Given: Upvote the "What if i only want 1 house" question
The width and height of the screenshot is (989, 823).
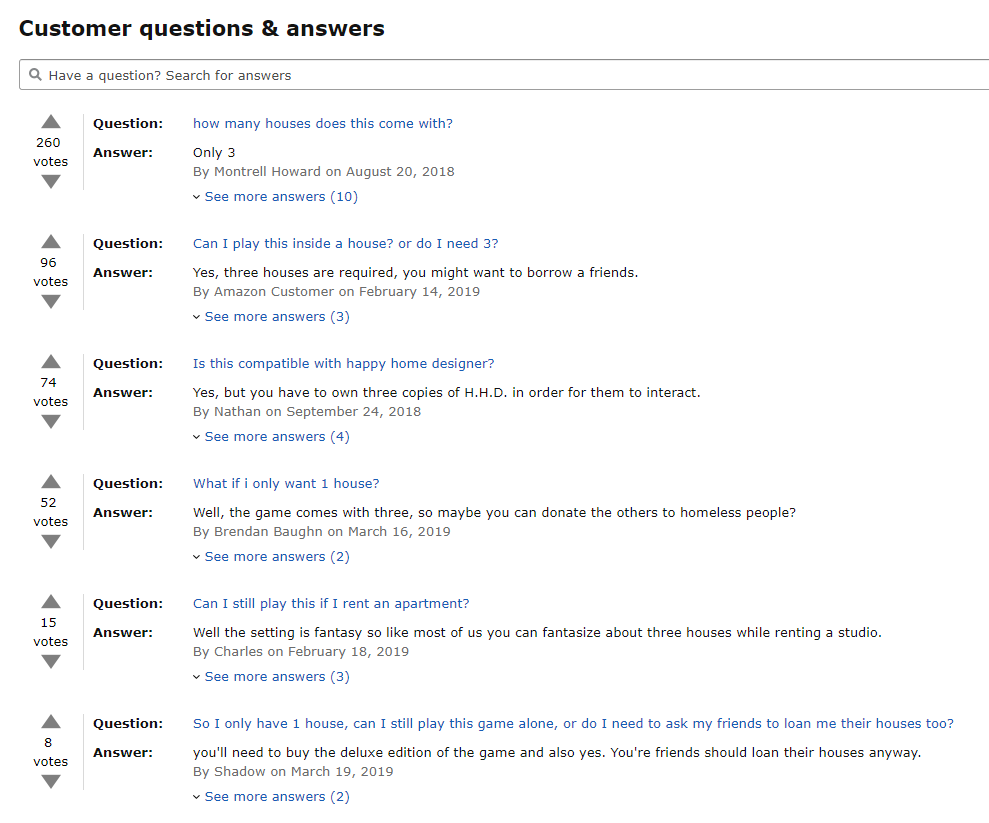Looking at the screenshot, I should [x=50, y=482].
